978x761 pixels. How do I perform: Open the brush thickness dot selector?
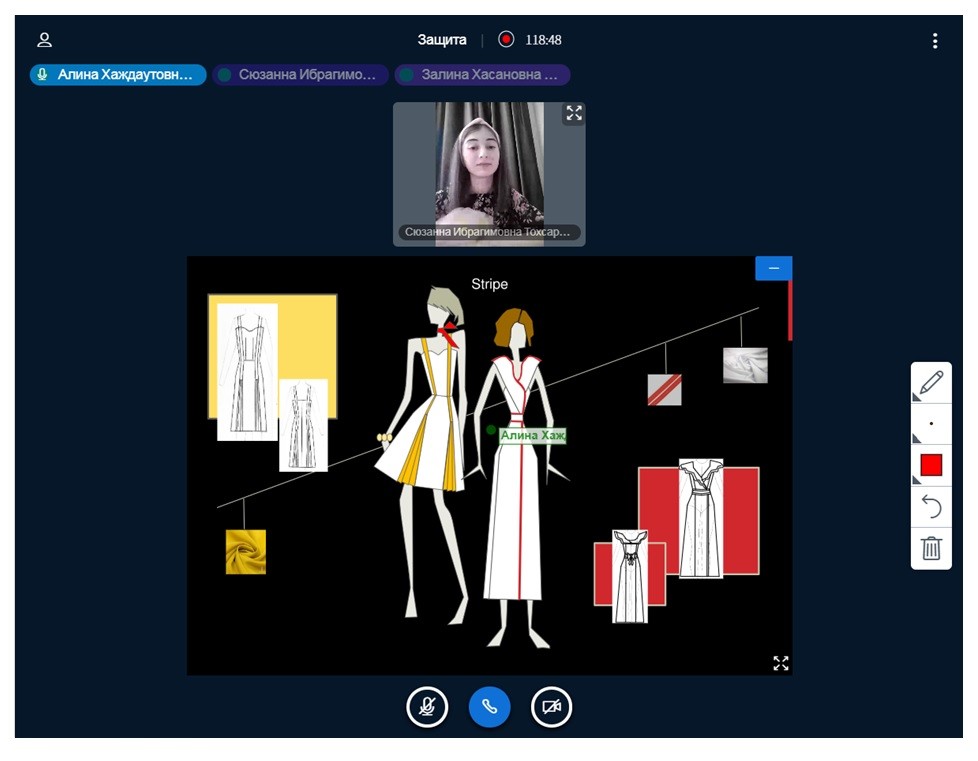[931, 424]
